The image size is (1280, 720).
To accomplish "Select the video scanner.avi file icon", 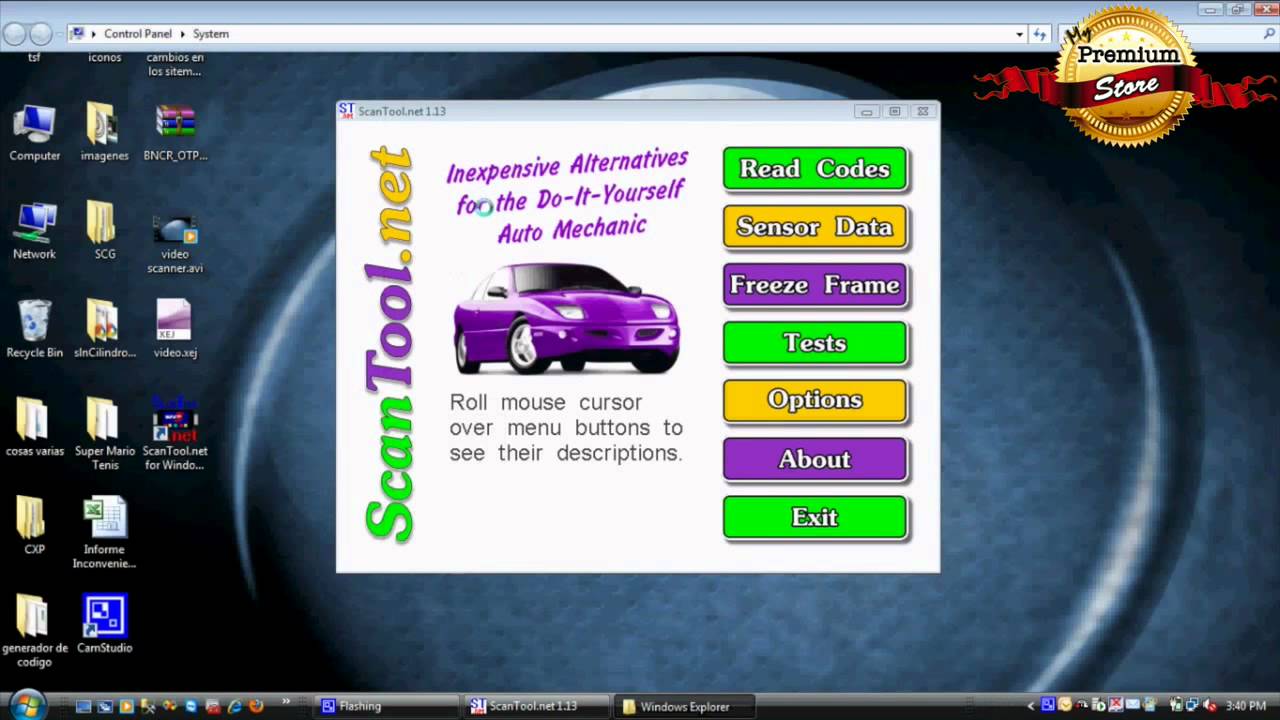I will 175,243.
